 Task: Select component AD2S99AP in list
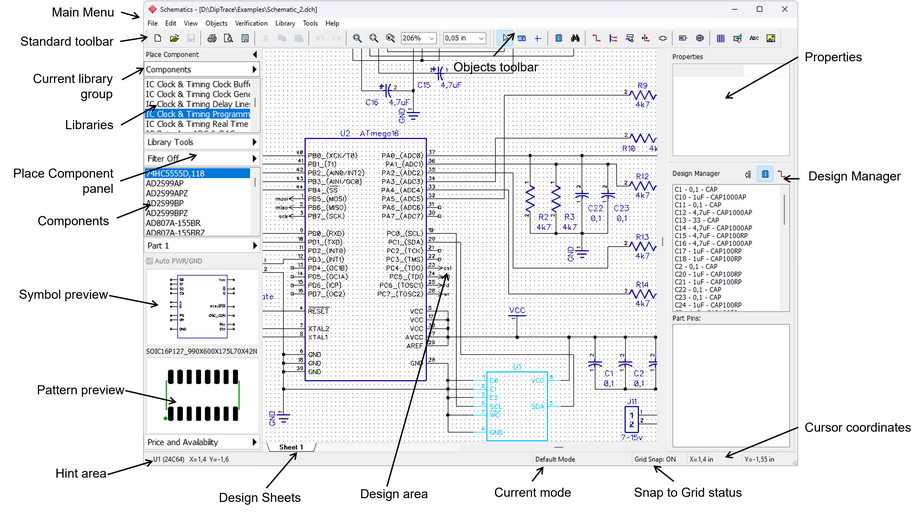(198, 183)
